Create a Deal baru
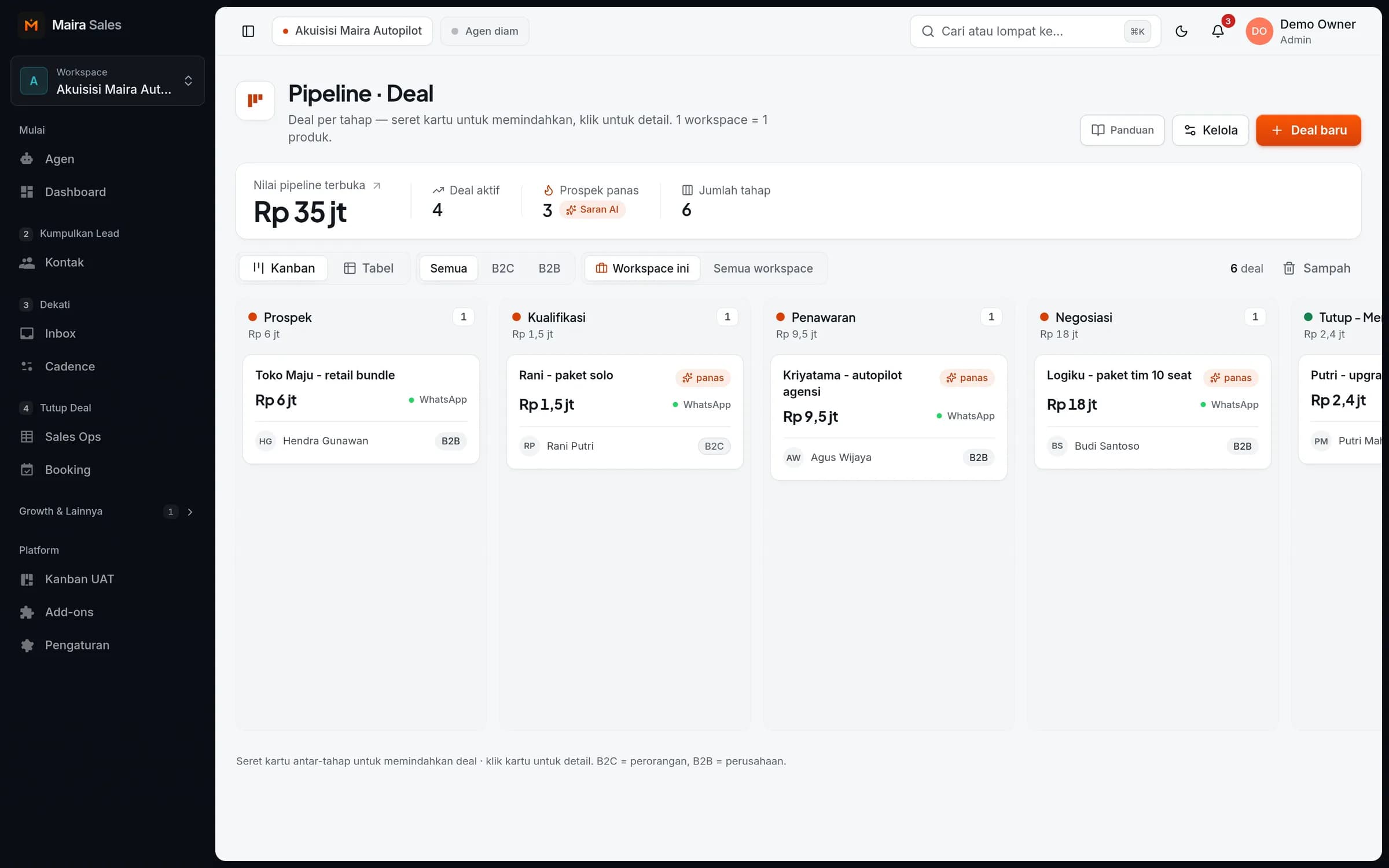This screenshot has width=1389, height=868. [x=1309, y=130]
